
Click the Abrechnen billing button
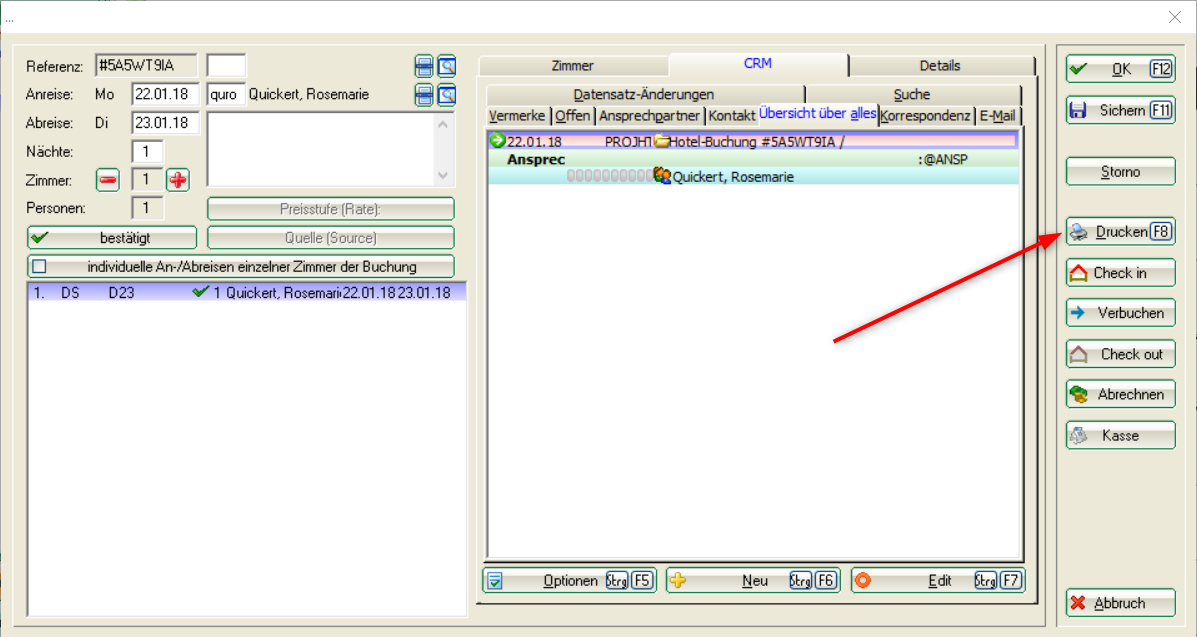point(1120,394)
